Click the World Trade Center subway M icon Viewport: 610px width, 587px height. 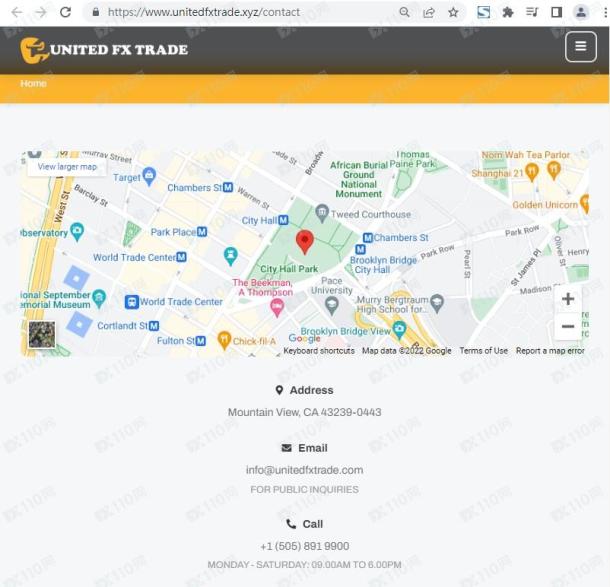coord(181,257)
